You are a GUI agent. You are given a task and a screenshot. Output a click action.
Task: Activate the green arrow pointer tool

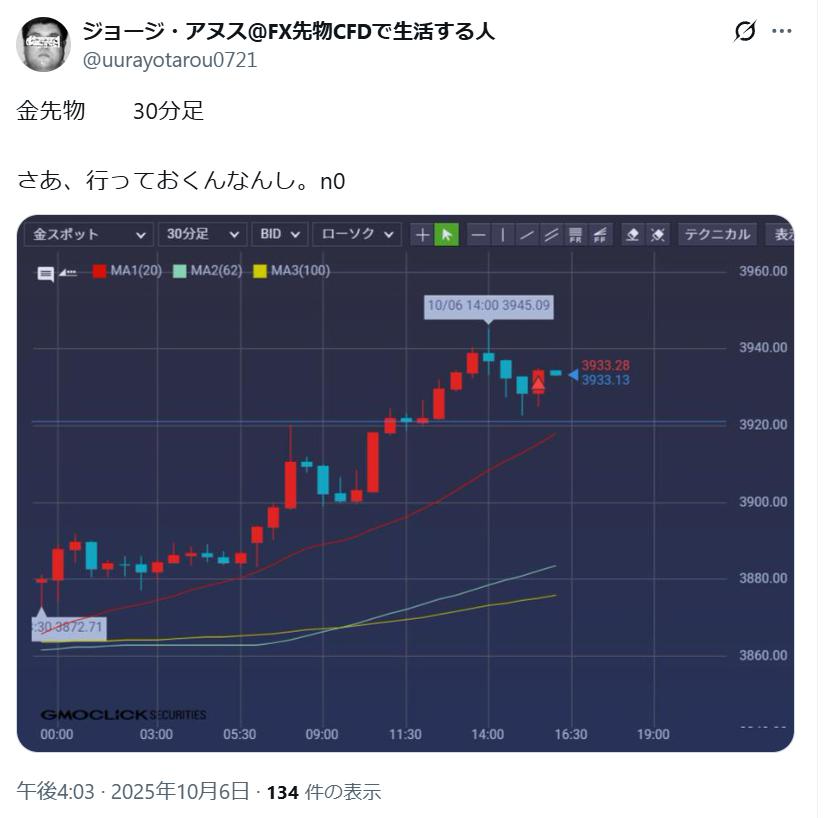pos(446,235)
